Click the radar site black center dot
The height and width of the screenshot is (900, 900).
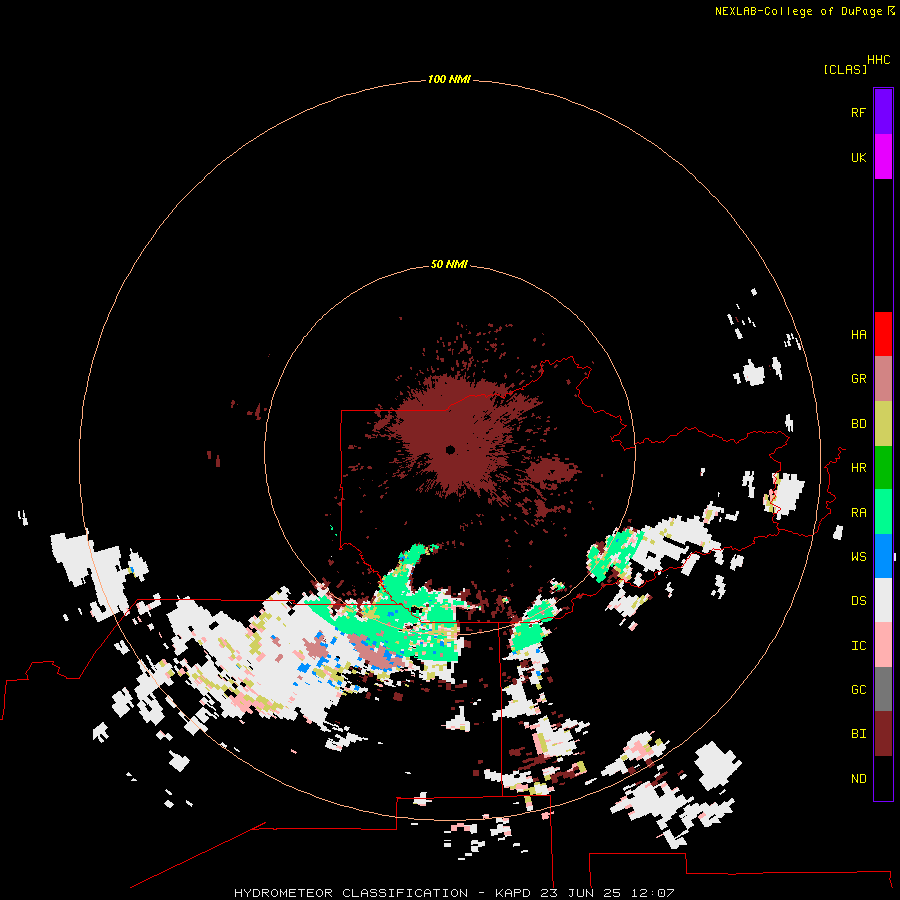(x=450, y=450)
